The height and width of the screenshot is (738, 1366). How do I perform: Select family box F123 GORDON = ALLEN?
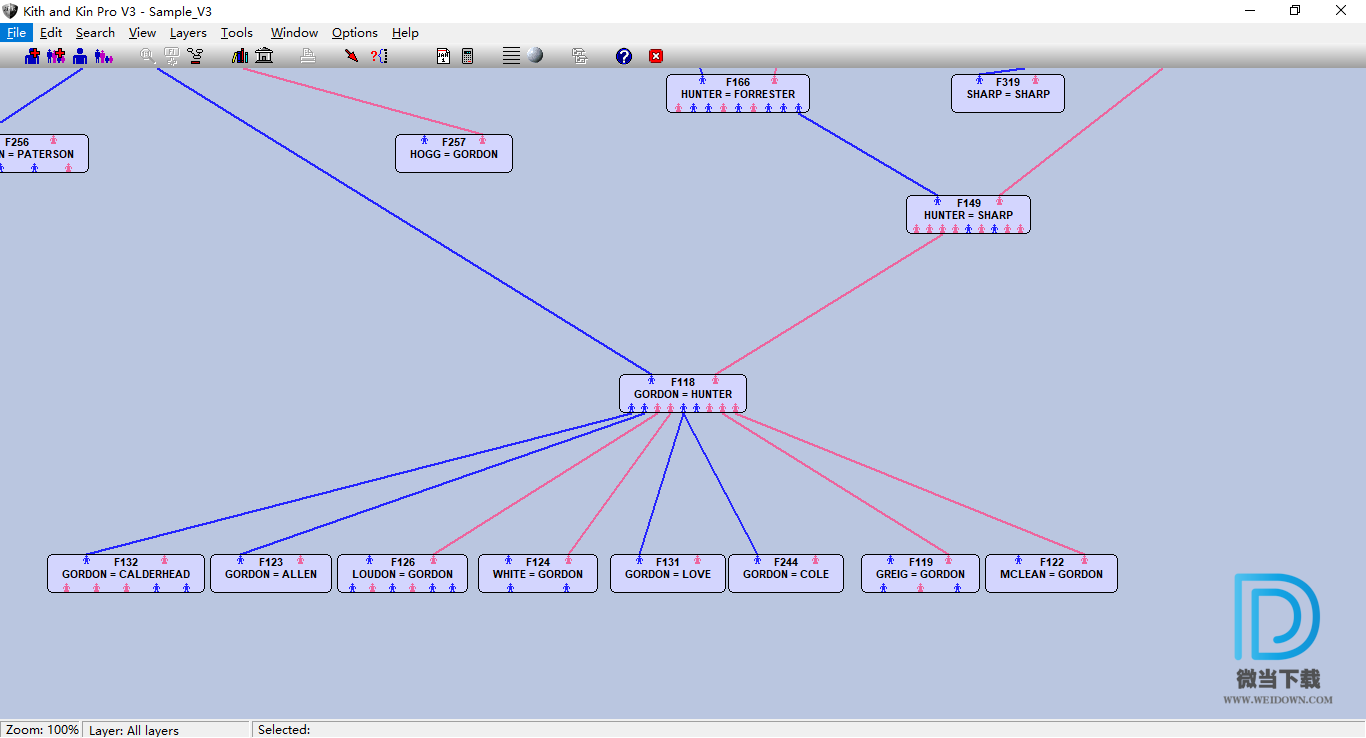271,574
